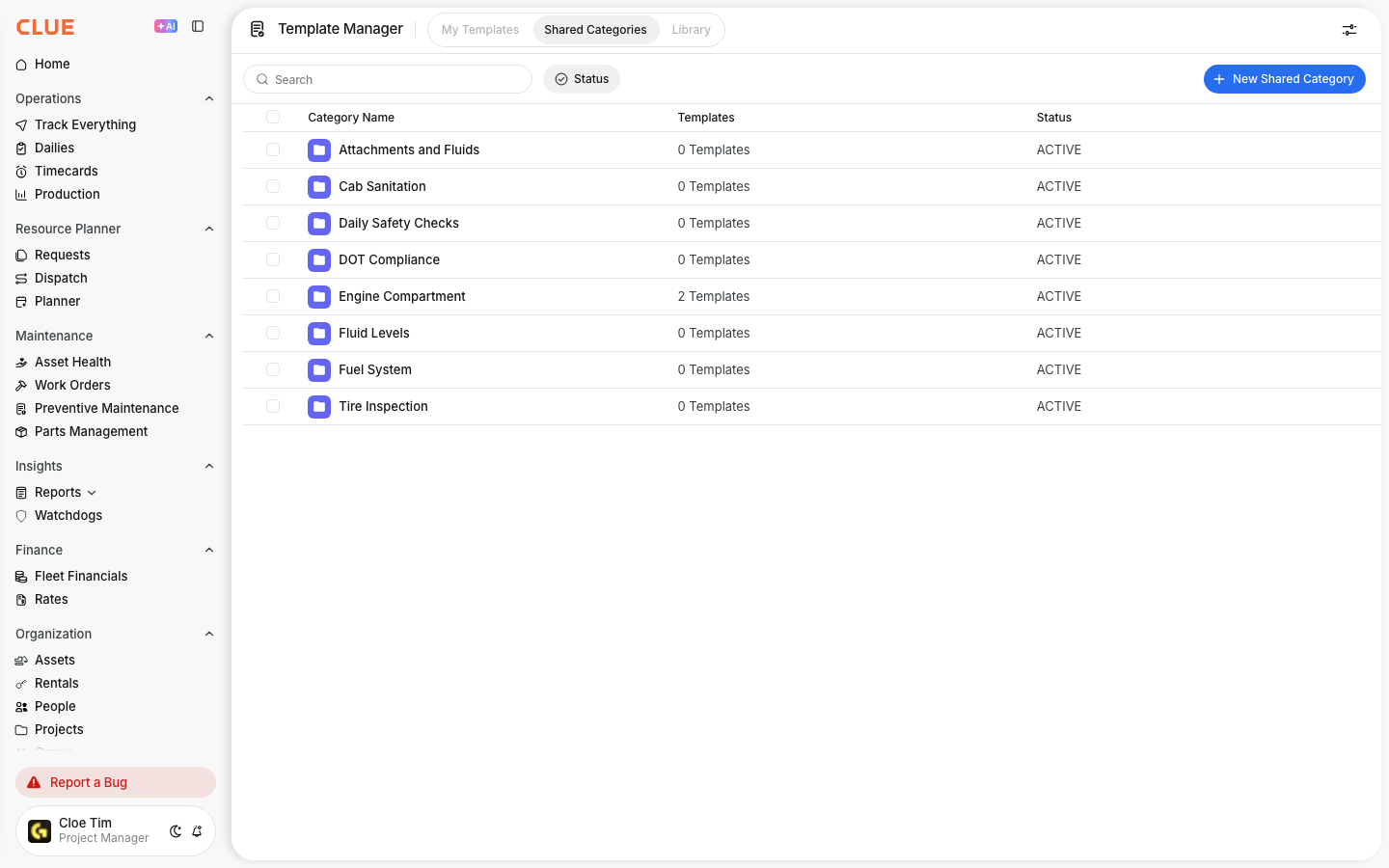Check the Engine Compartment row checkbox
This screenshot has width=1389, height=868.
click(x=273, y=296)
